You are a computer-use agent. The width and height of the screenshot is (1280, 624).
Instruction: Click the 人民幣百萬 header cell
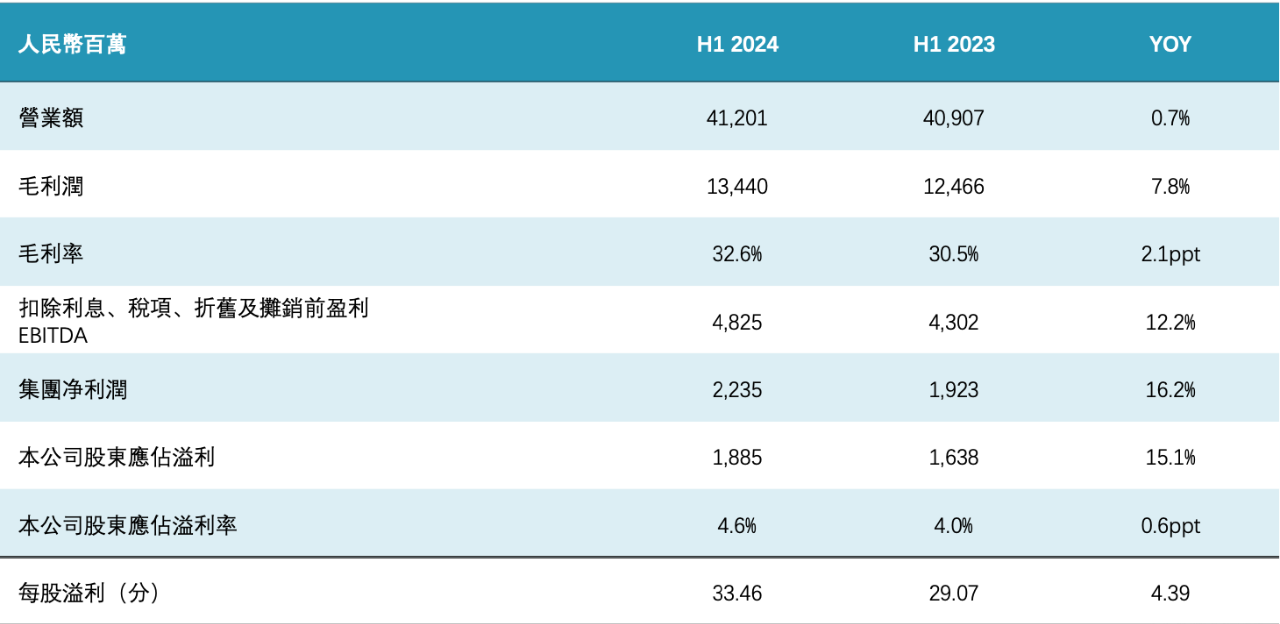tap(72, 45)
